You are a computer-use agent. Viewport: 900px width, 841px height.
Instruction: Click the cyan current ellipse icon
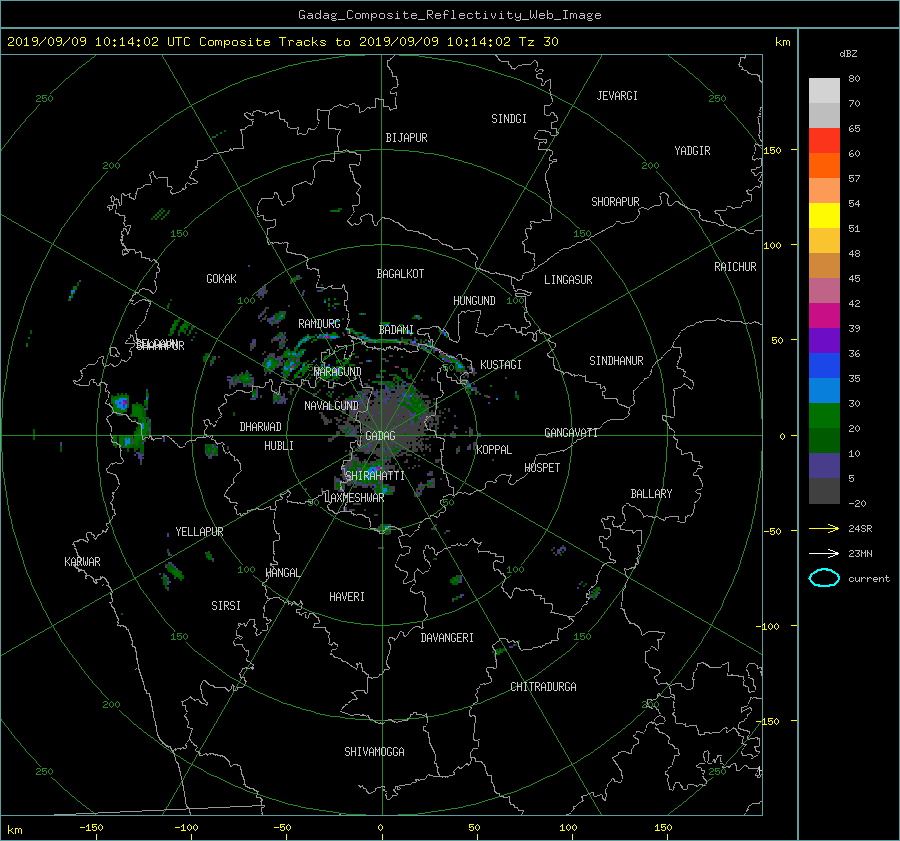coord(824,578)
